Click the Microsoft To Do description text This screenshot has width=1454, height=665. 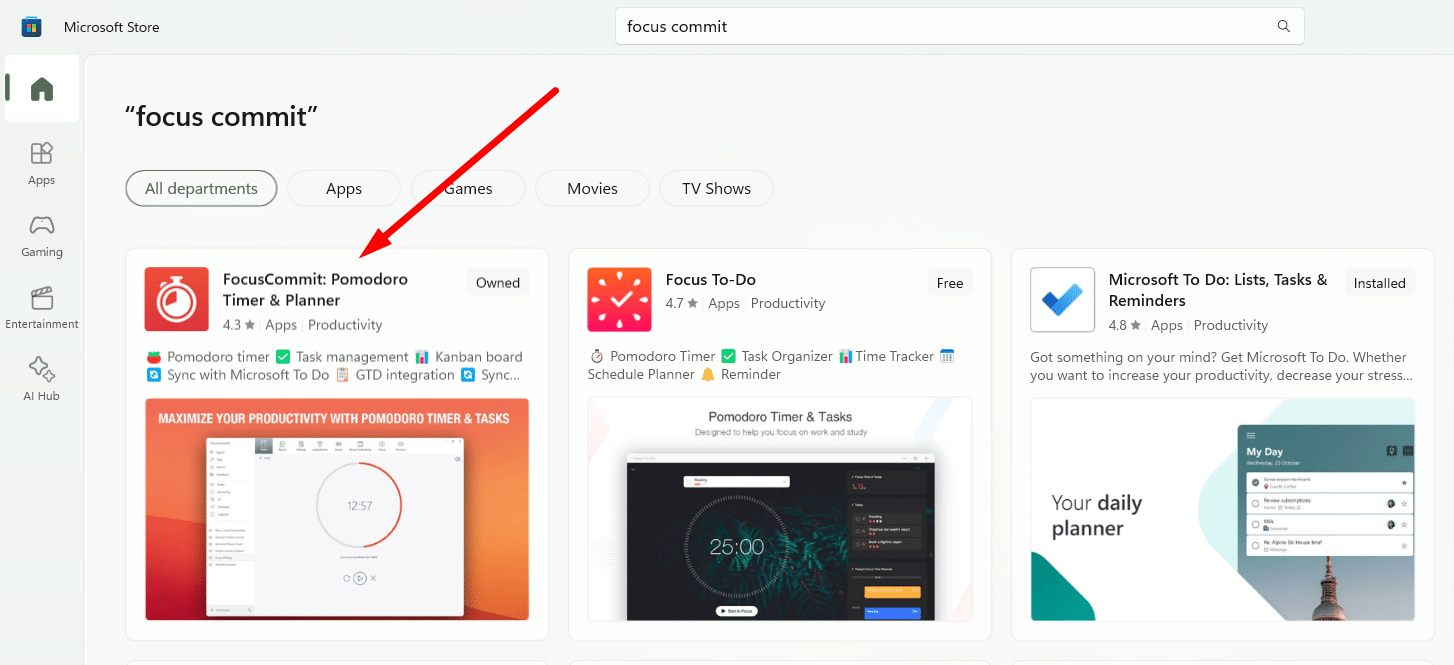coord(1220,366)
